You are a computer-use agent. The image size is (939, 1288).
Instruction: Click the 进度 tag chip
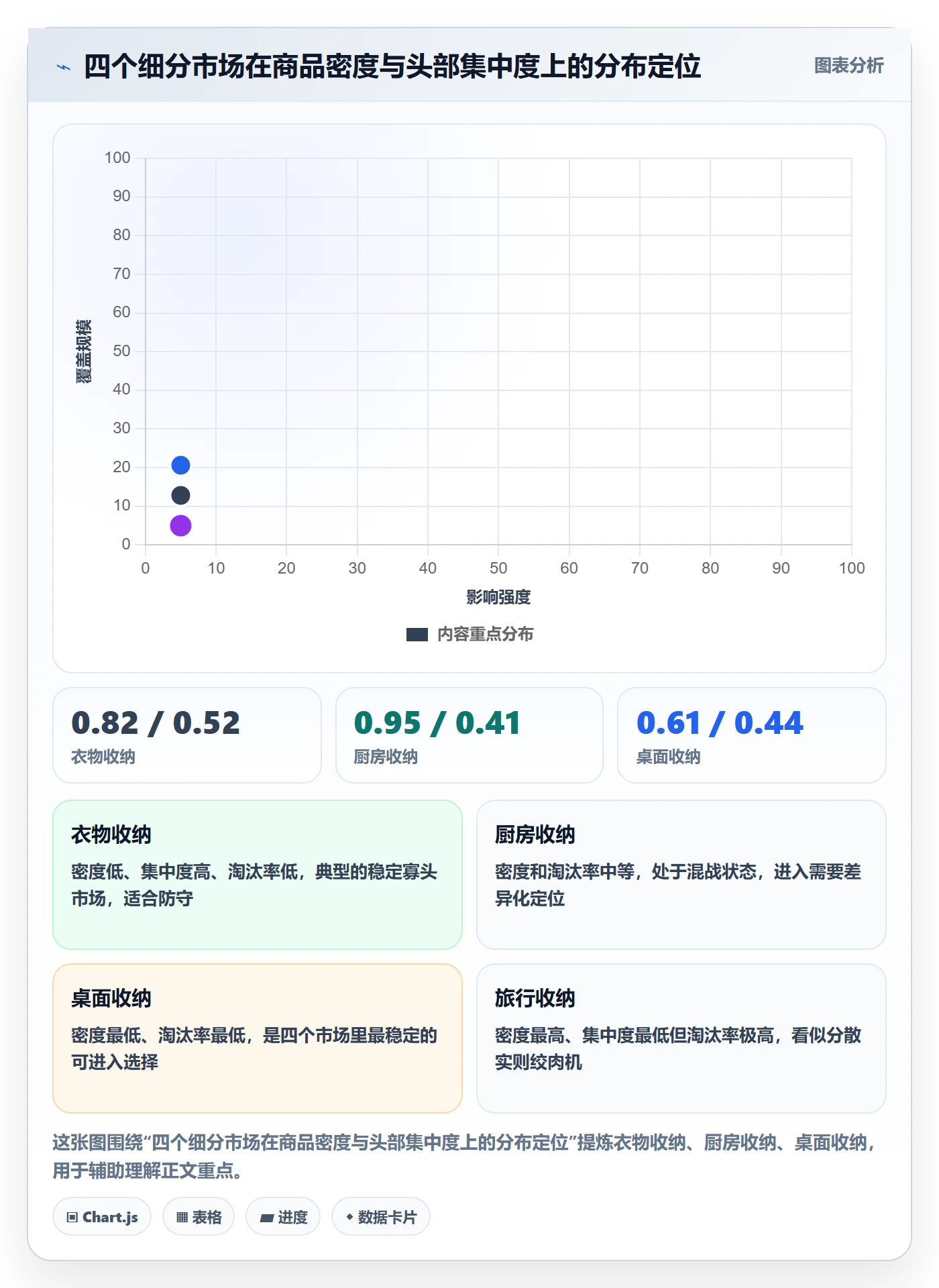click(283, 1217)
